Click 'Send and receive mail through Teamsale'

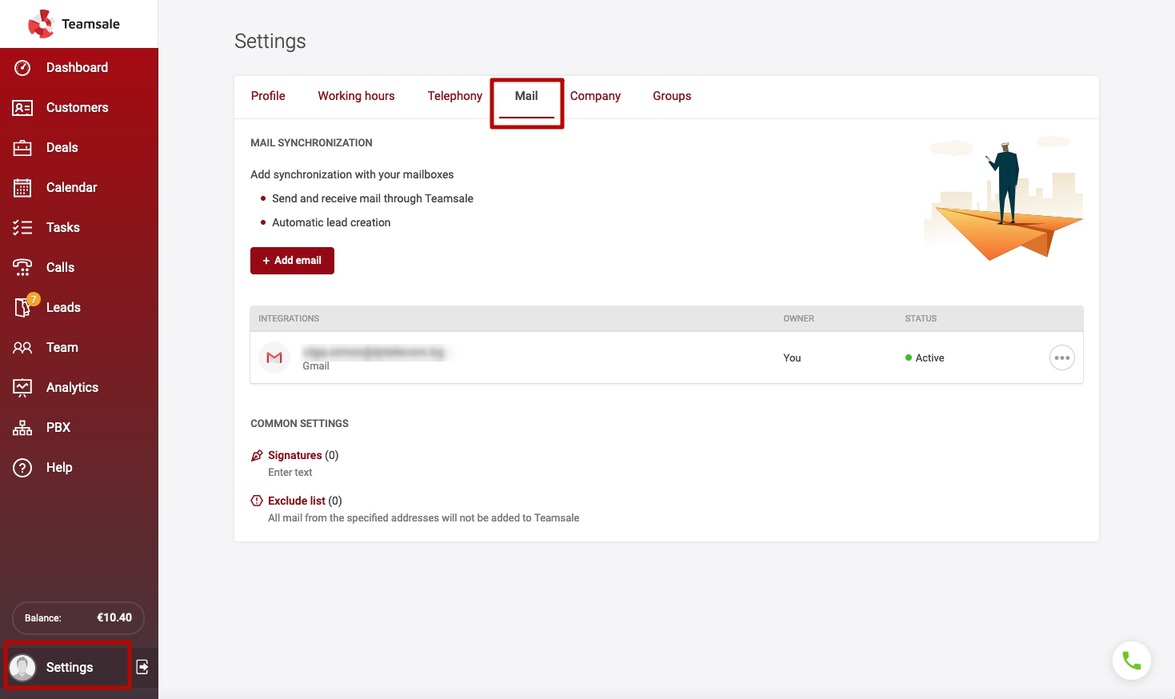pyautogui.click(x=372, y=199)
